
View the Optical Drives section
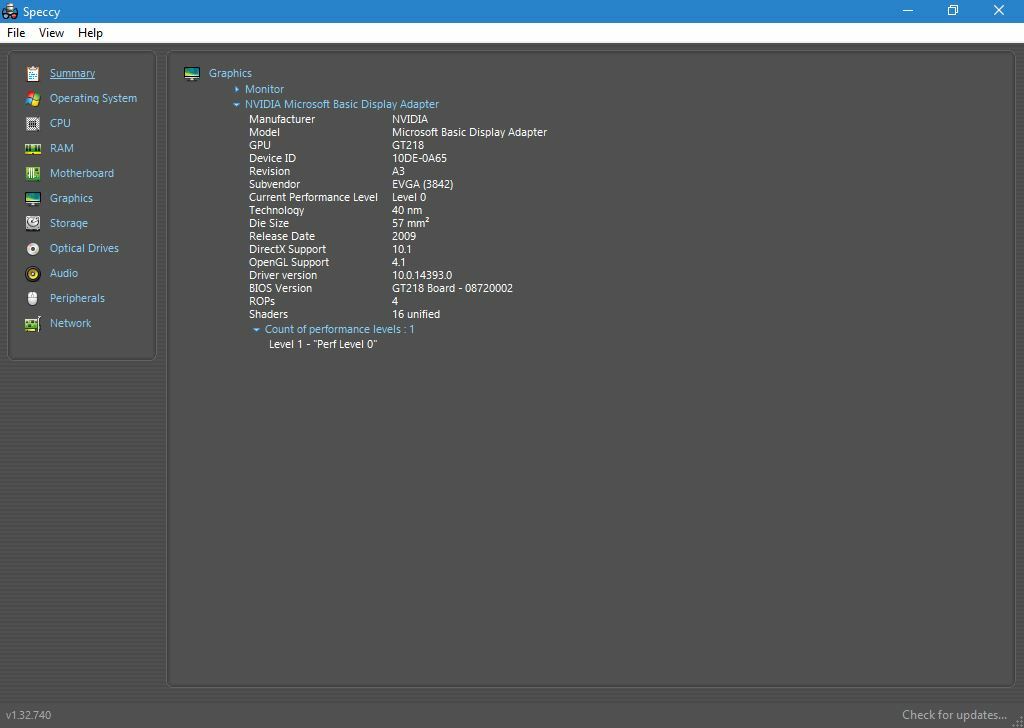click(x=84, y=248)
